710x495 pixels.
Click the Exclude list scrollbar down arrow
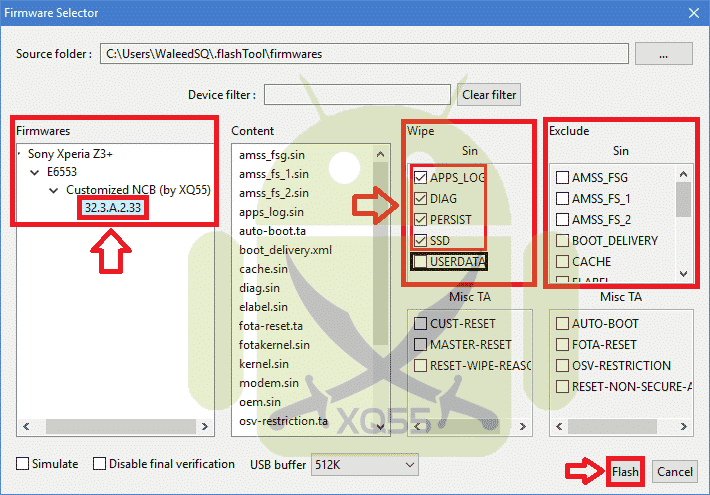[684, 273]
